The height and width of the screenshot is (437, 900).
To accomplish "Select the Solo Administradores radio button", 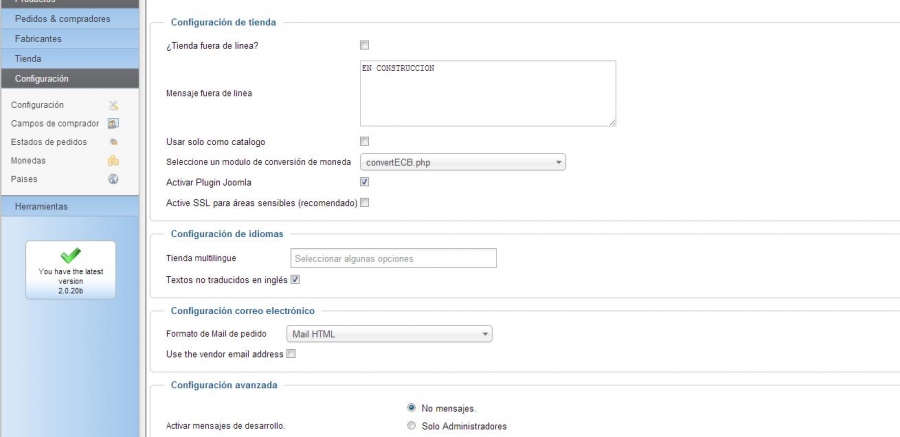I will (411, 426).
